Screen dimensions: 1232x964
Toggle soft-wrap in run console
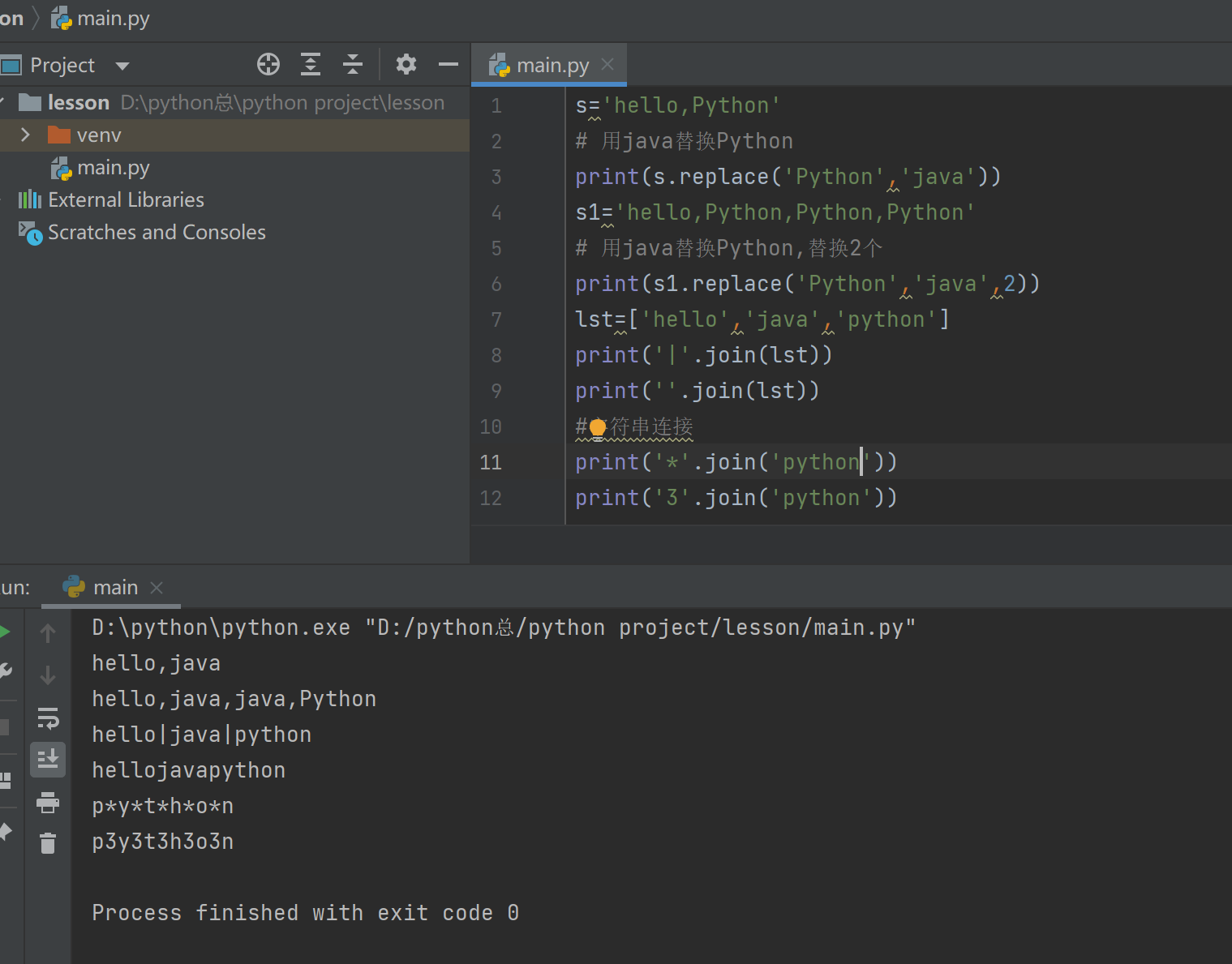click(48, 718)
